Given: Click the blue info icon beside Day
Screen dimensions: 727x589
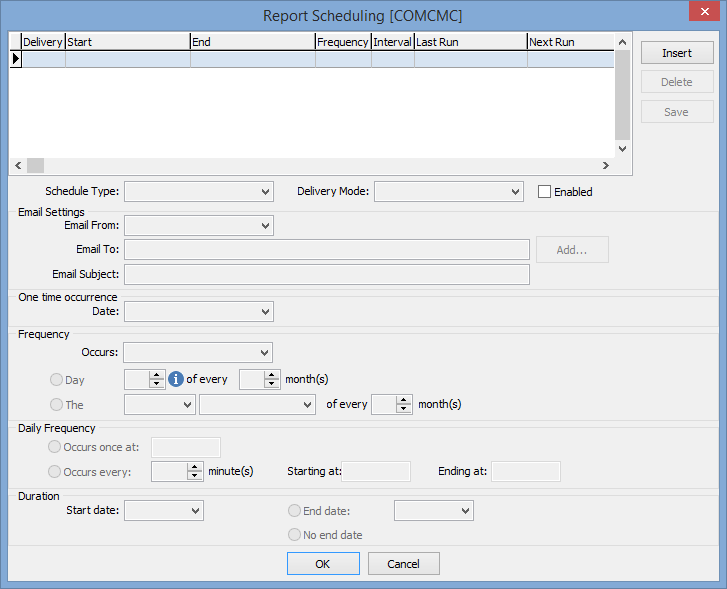Looking at the screenshot, I should (176, 379).
